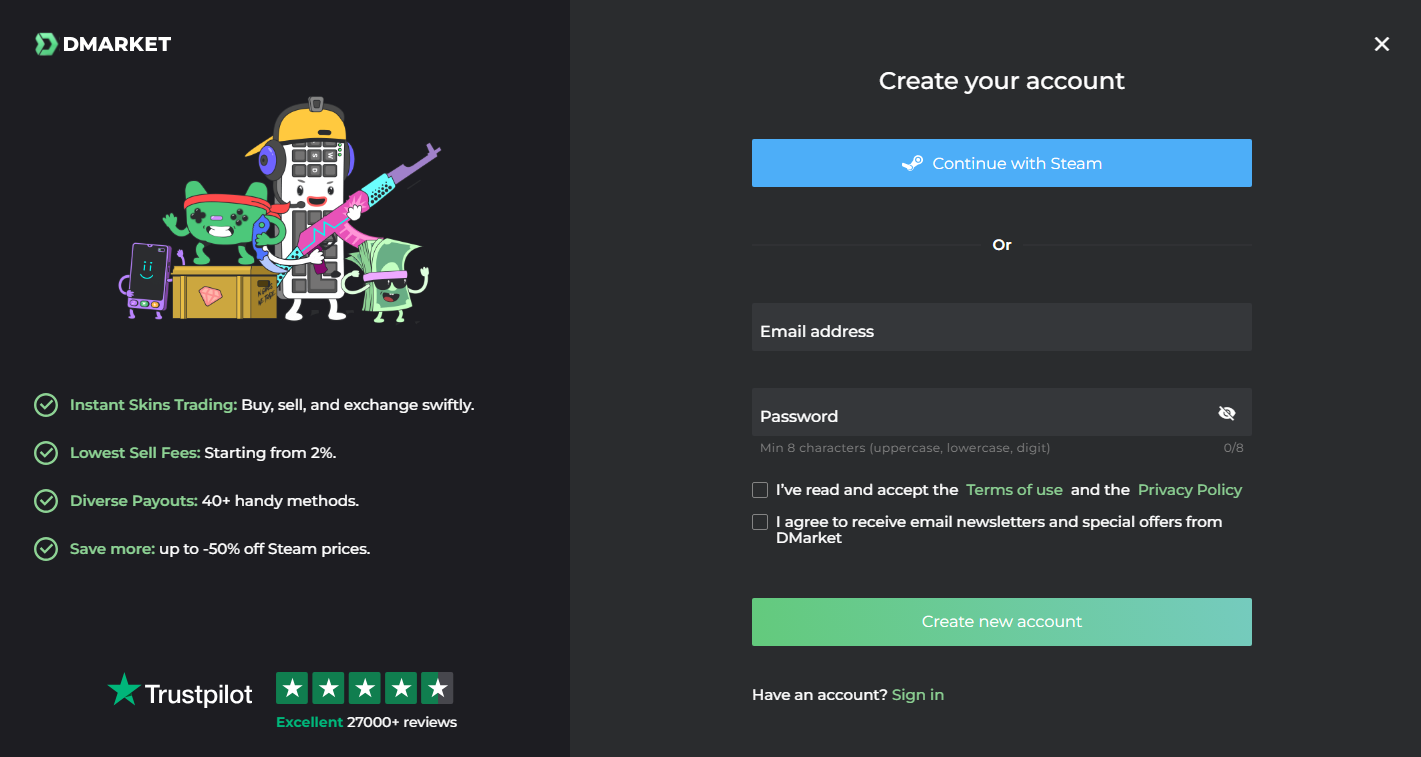
Task: Close the signup dialog with X
Action: 1382,44
